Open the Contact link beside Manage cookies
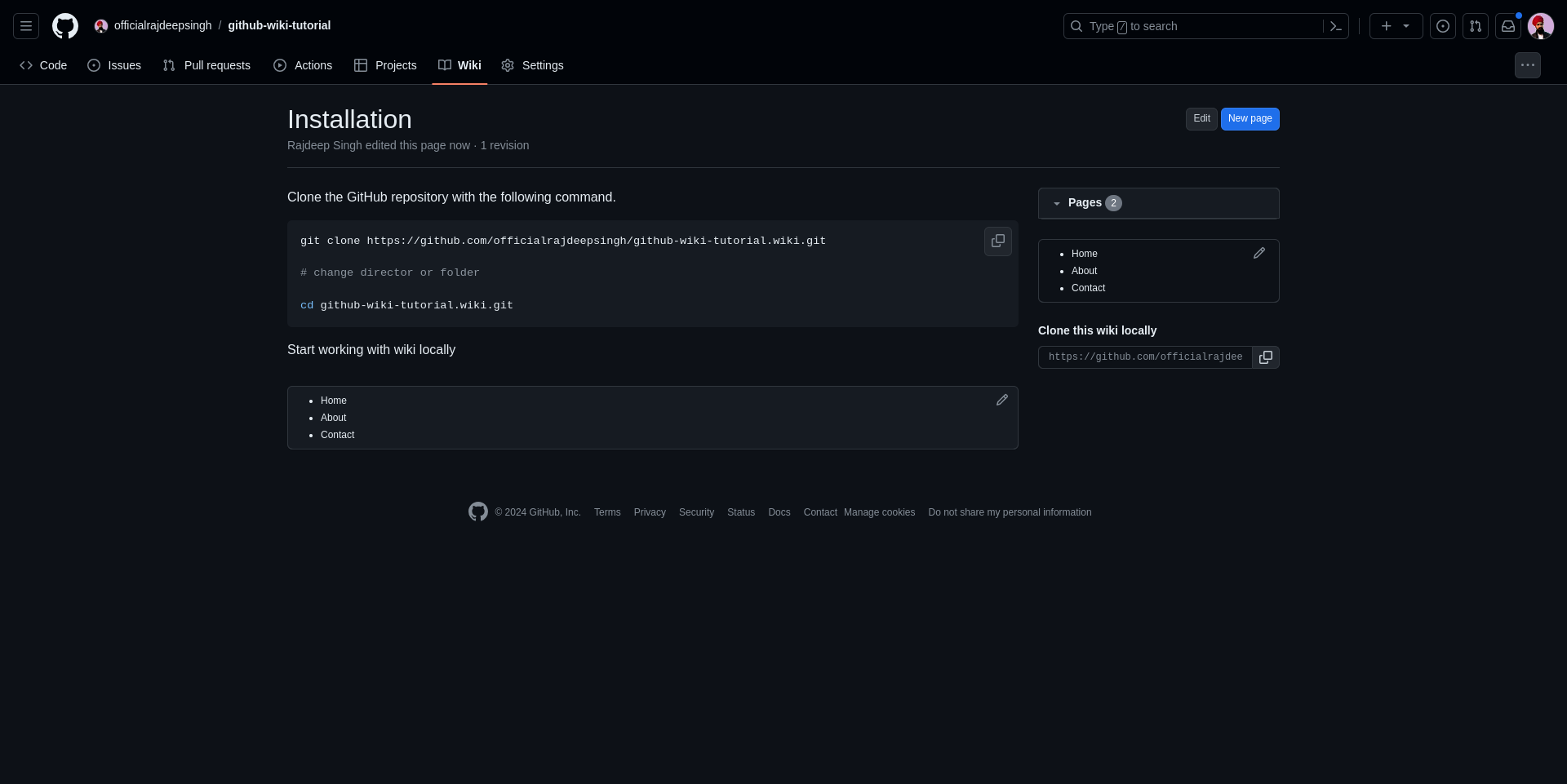Viewport: 1567px width, 784px height. tap(820, 512)
